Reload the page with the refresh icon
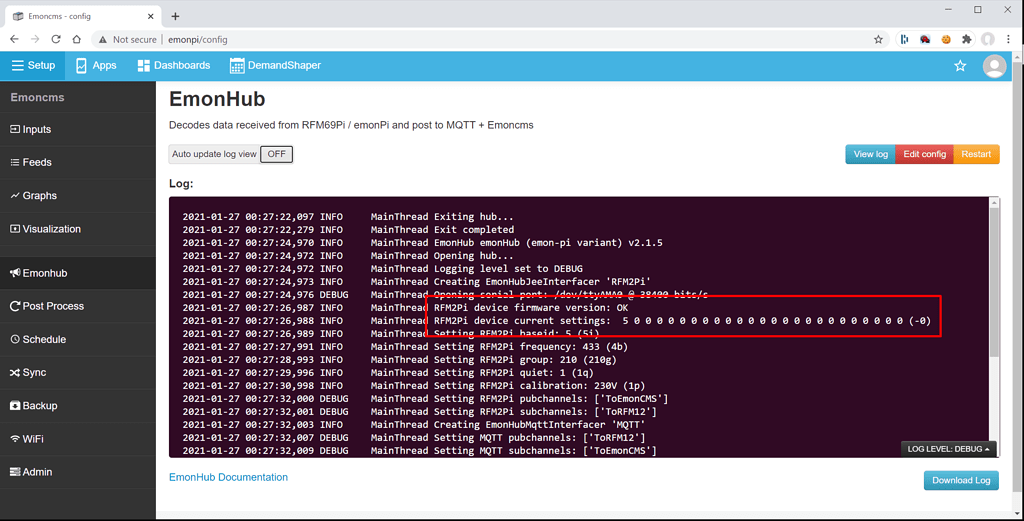 (x=56, y=39)
